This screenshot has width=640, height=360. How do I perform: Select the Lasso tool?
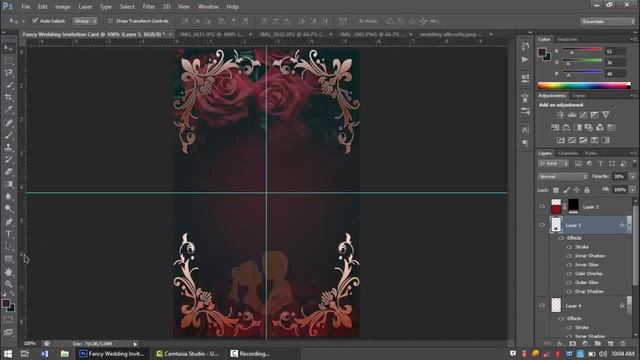9,73
